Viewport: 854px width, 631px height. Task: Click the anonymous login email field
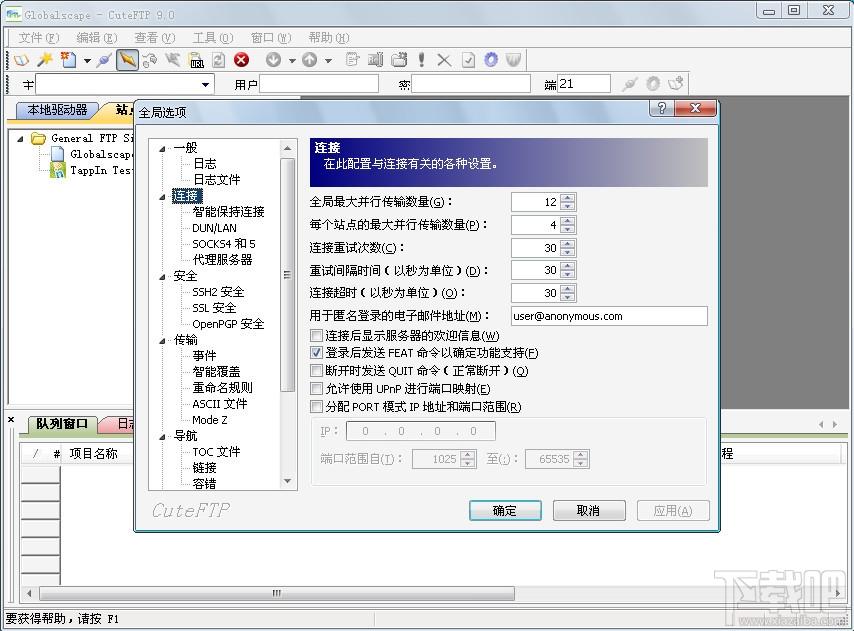(609, 316)
